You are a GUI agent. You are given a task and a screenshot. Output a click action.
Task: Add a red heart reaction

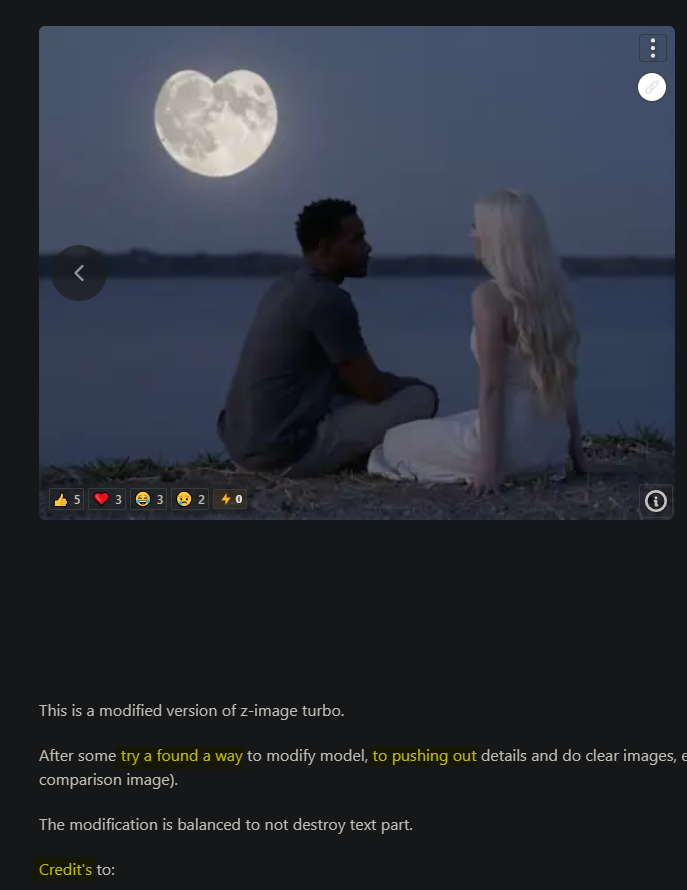107,499
